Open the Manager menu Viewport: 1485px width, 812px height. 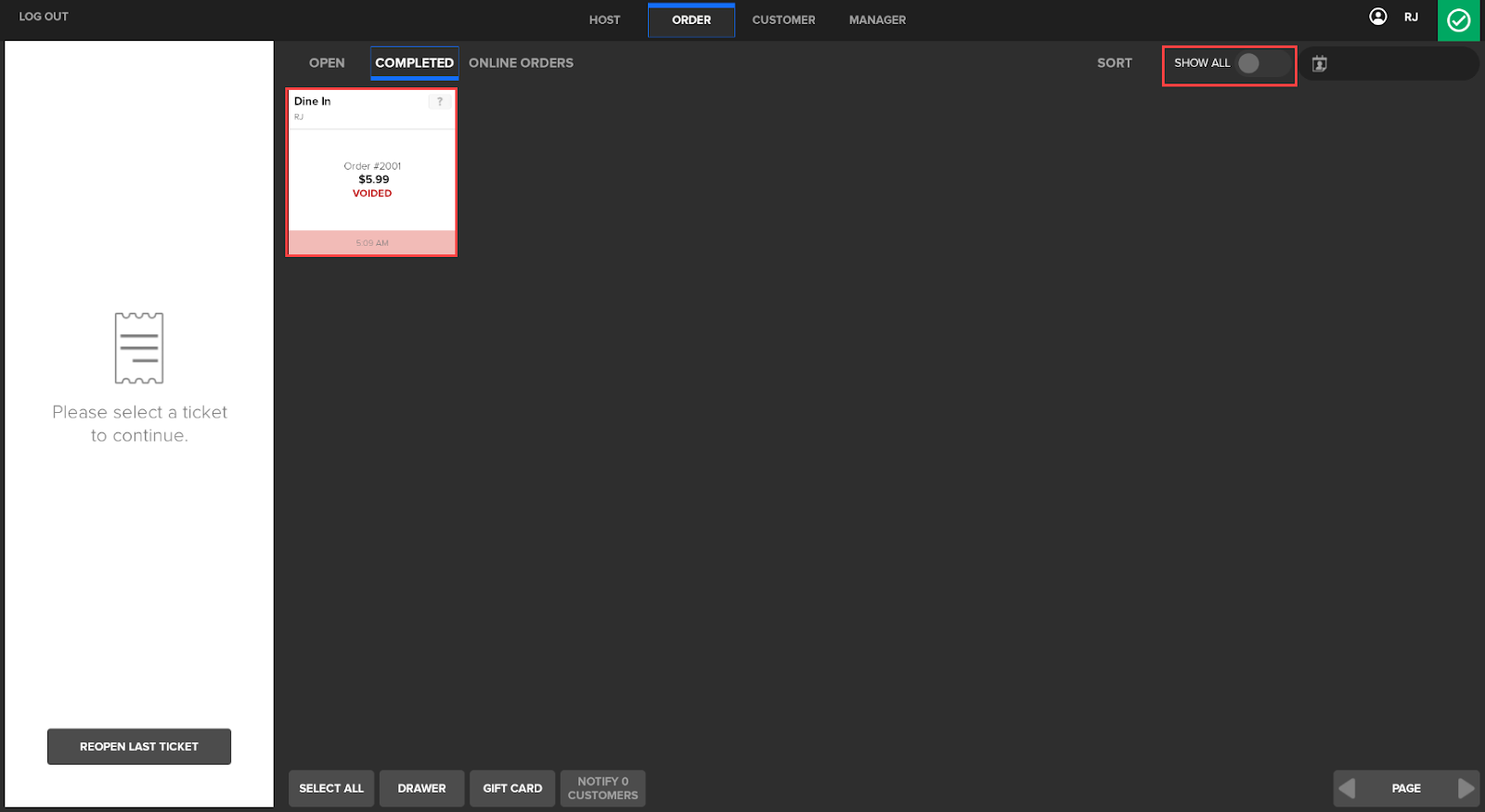coord(877,20)
